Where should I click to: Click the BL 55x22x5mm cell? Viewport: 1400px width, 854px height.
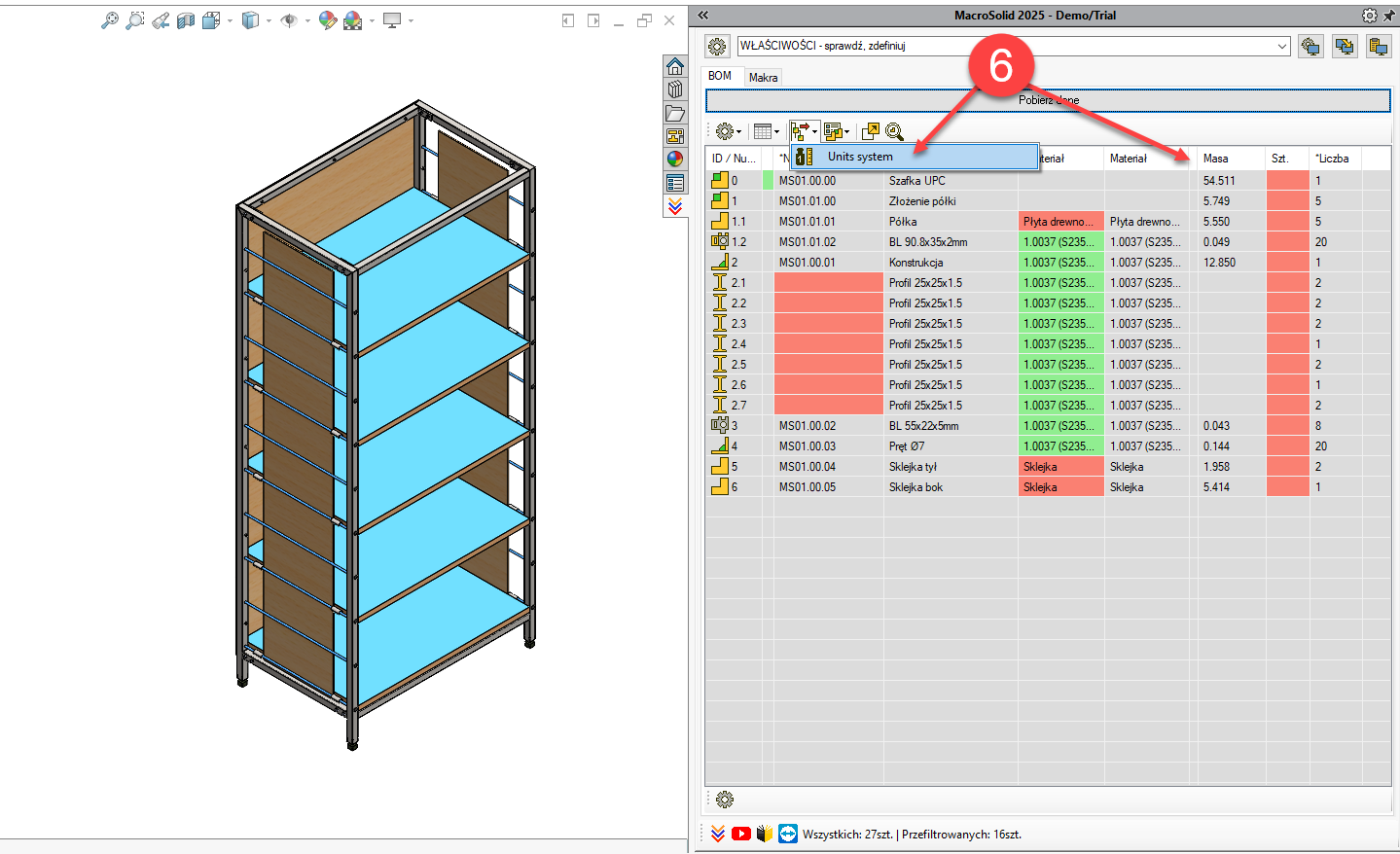[x=950, y=426]
